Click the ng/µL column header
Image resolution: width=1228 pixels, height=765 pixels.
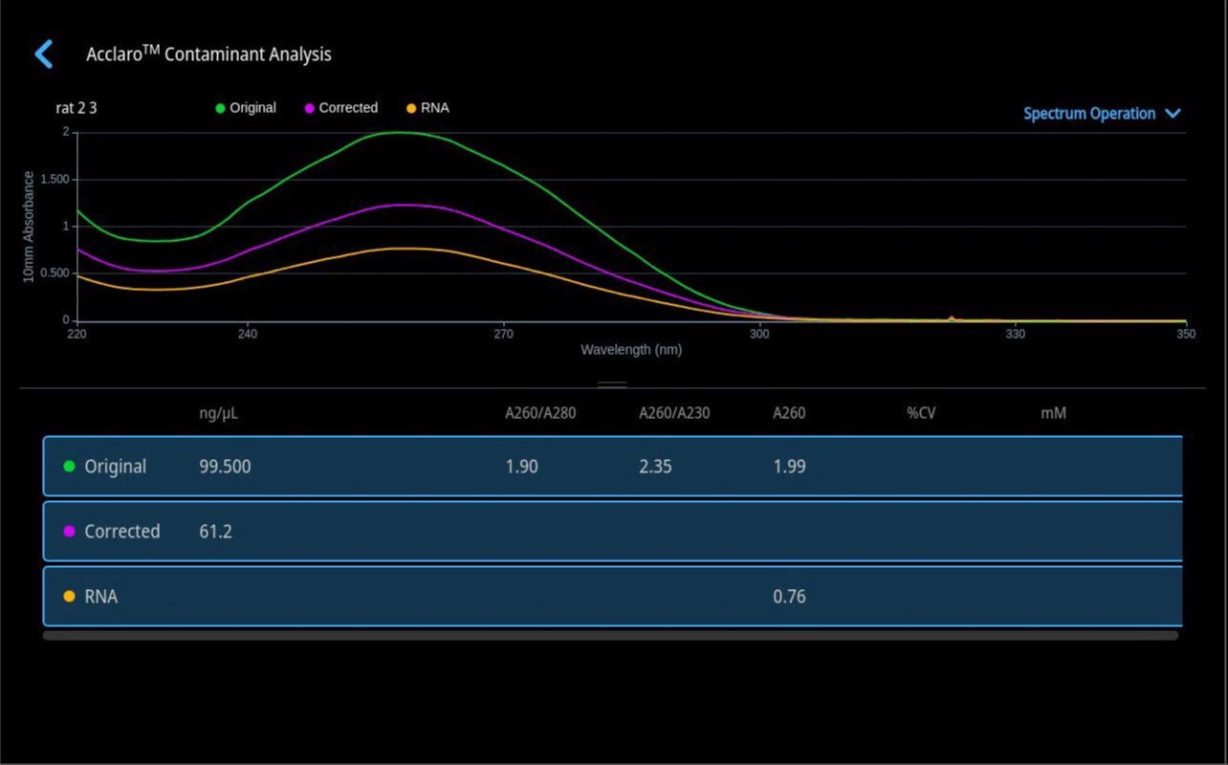click(x=219, y=413)
